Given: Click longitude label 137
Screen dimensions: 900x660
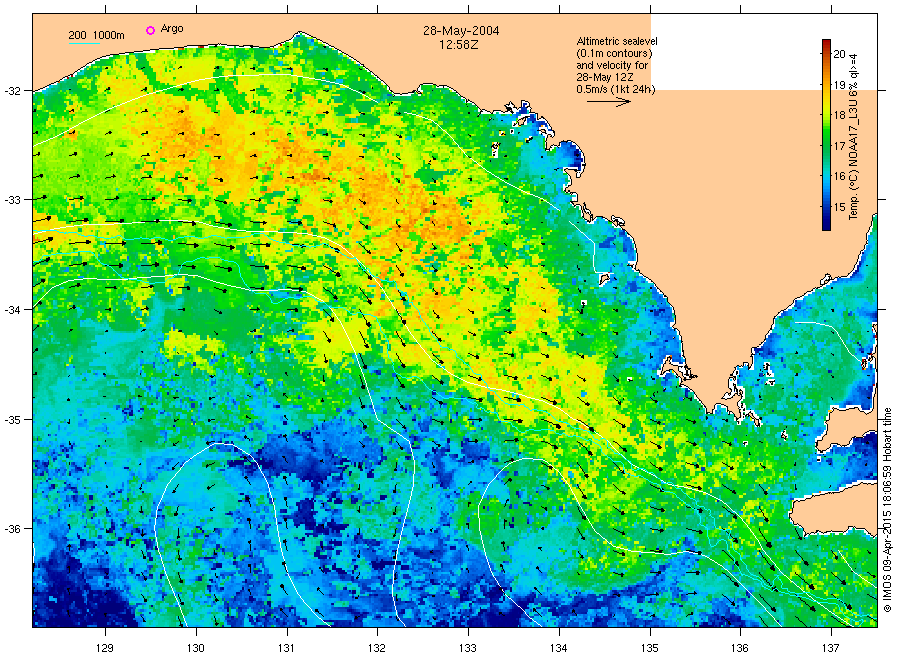Looking at the screenshot, I should pyautogui.click(x=831, y=648).
